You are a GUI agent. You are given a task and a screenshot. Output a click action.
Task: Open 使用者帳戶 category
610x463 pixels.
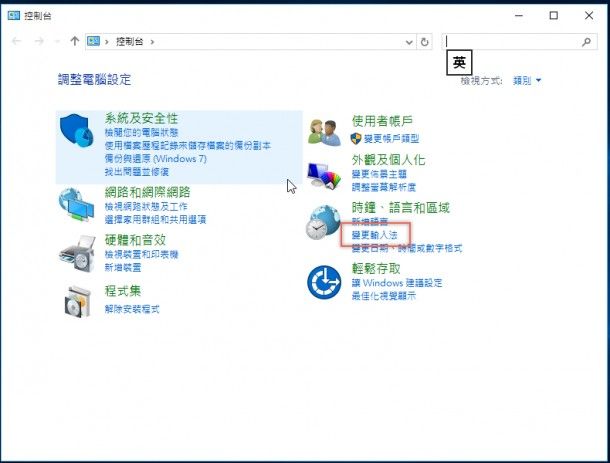(382, 121)
